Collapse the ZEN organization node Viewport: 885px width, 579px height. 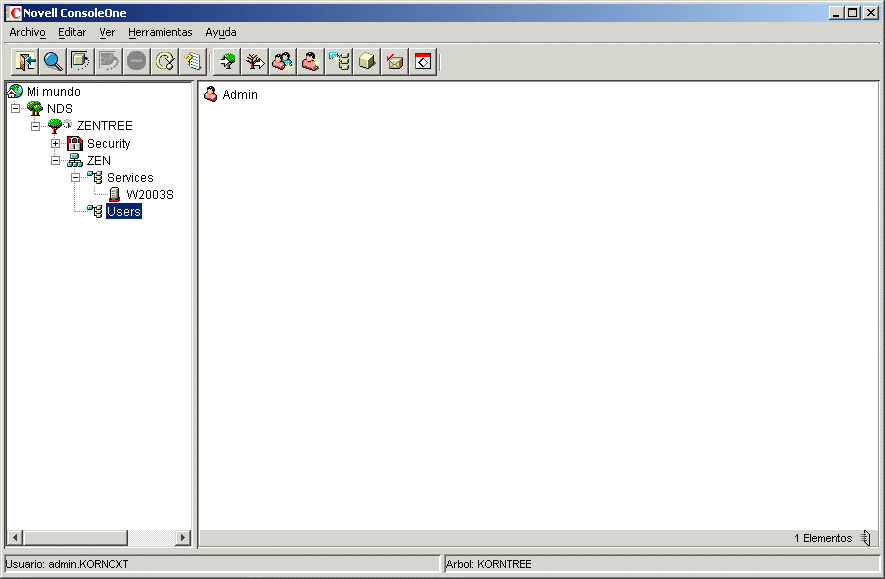tap(55, 160)
